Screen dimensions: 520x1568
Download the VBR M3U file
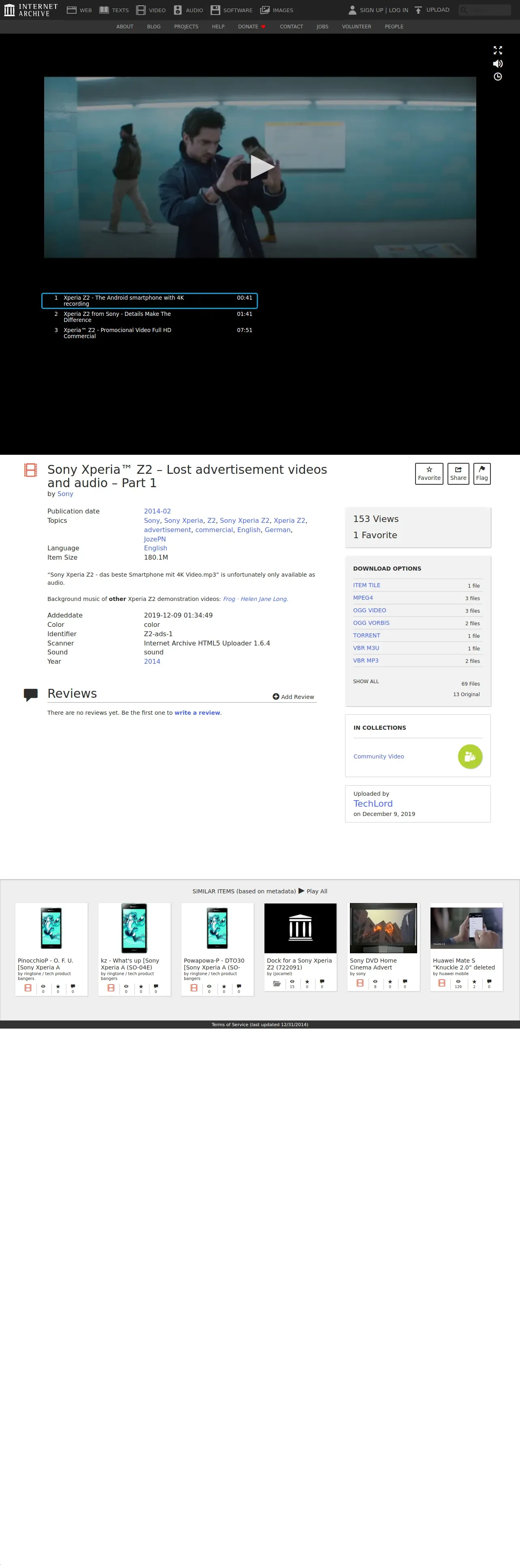(x=366, y=648)
